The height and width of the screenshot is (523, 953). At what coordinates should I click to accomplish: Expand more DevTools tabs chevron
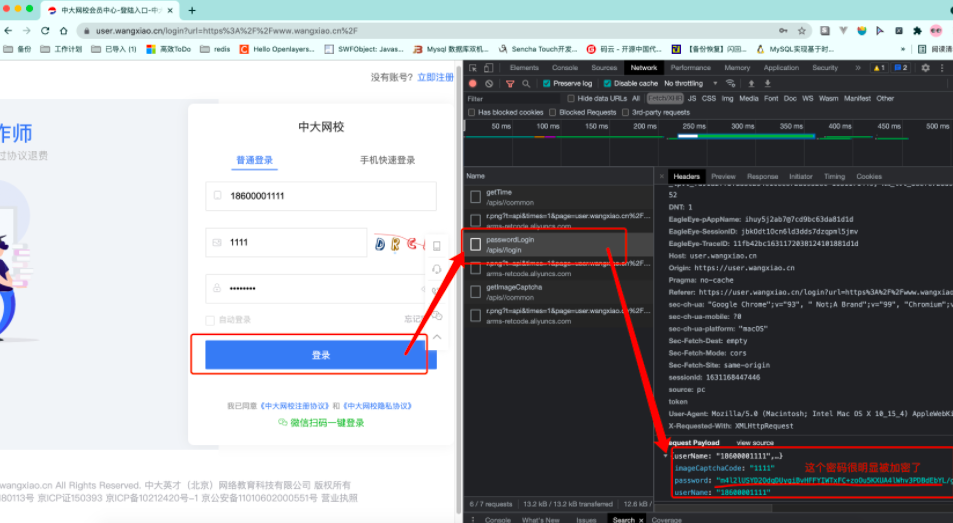click(858, 67)
